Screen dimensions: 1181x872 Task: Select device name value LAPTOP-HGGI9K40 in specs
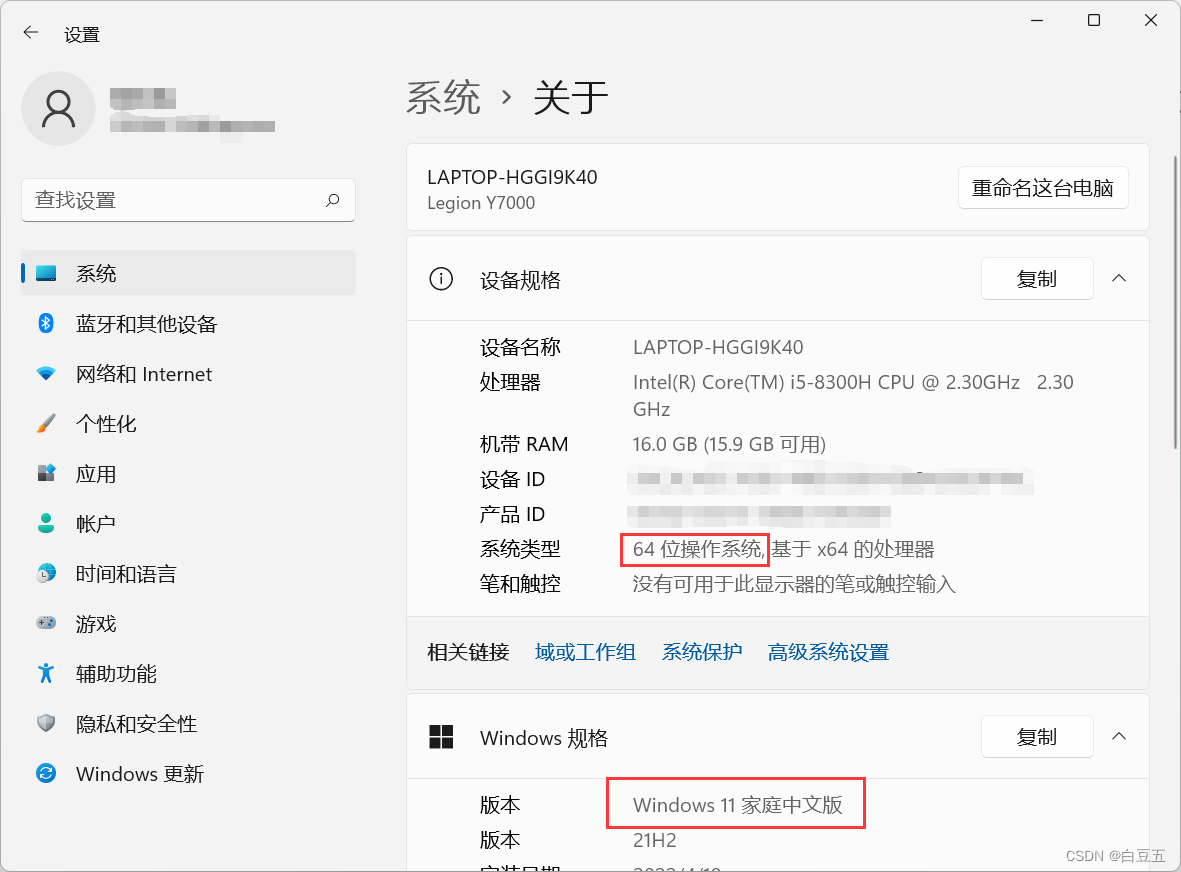click(718, 347)
